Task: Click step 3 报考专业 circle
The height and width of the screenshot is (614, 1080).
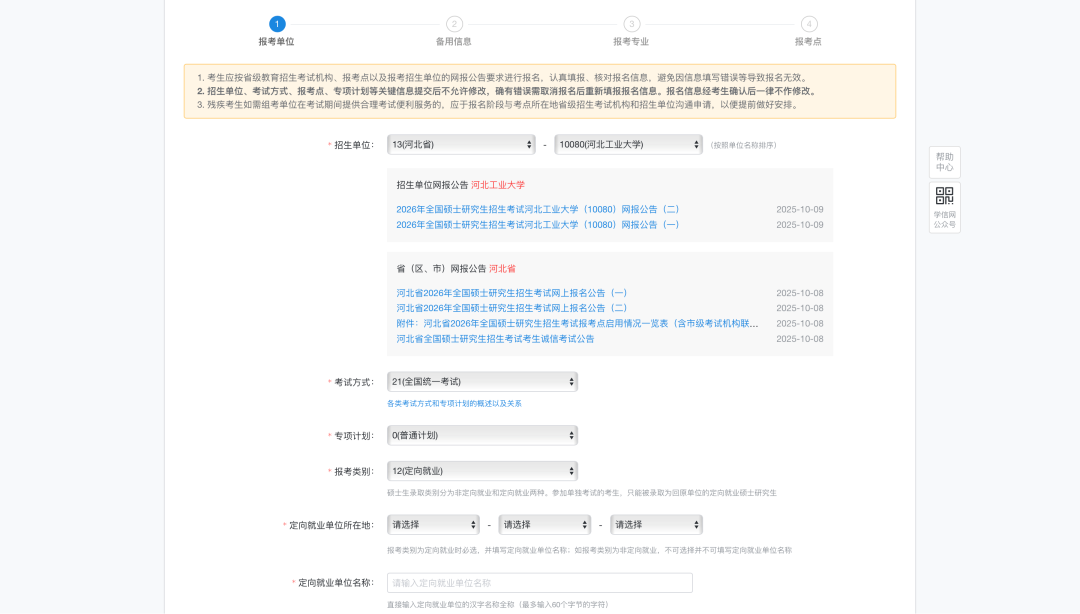Action: pos(631,24)
